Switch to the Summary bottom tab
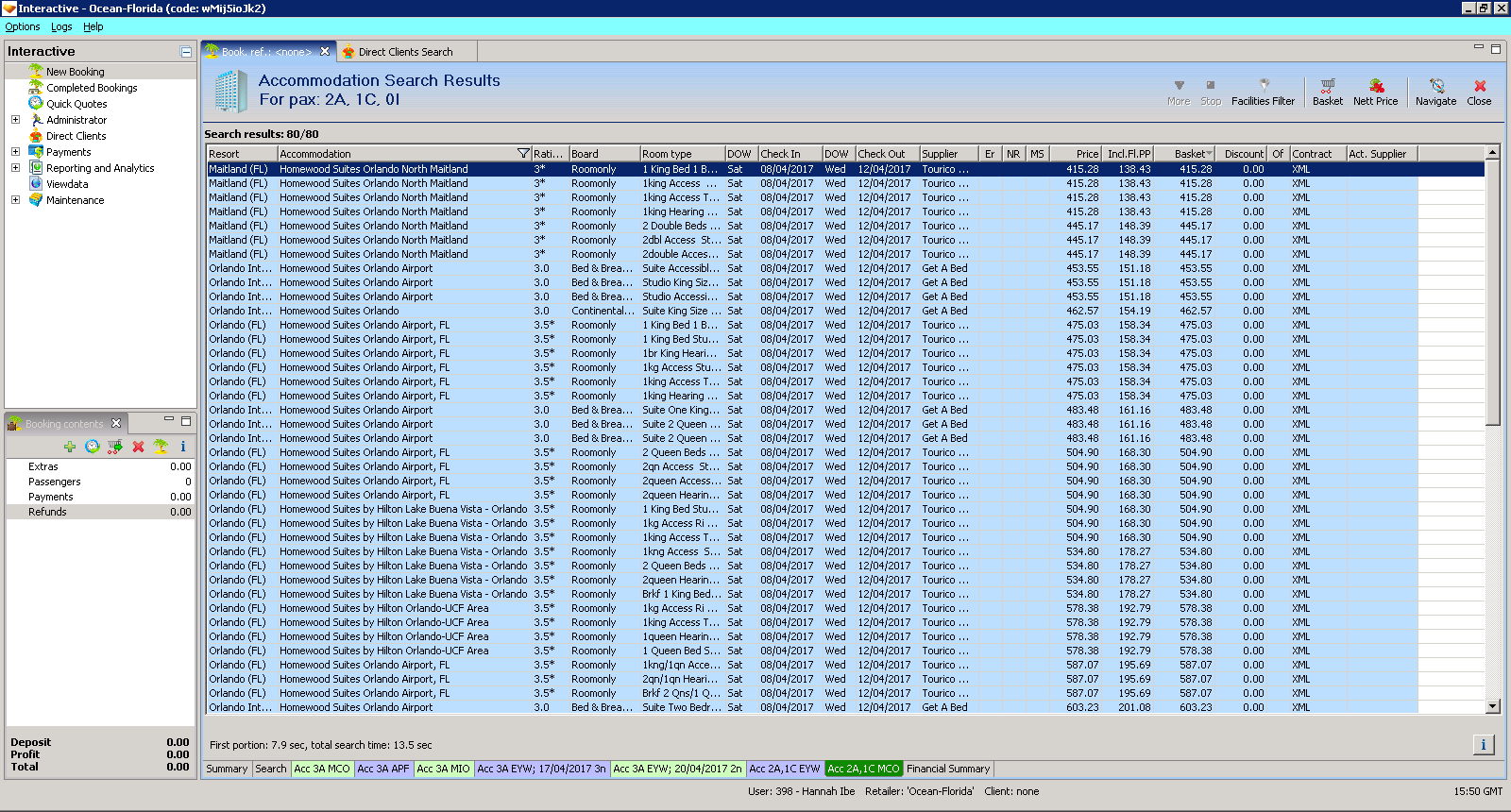The height and width of the screenshot is (812, 1511). tap(227, 769)
